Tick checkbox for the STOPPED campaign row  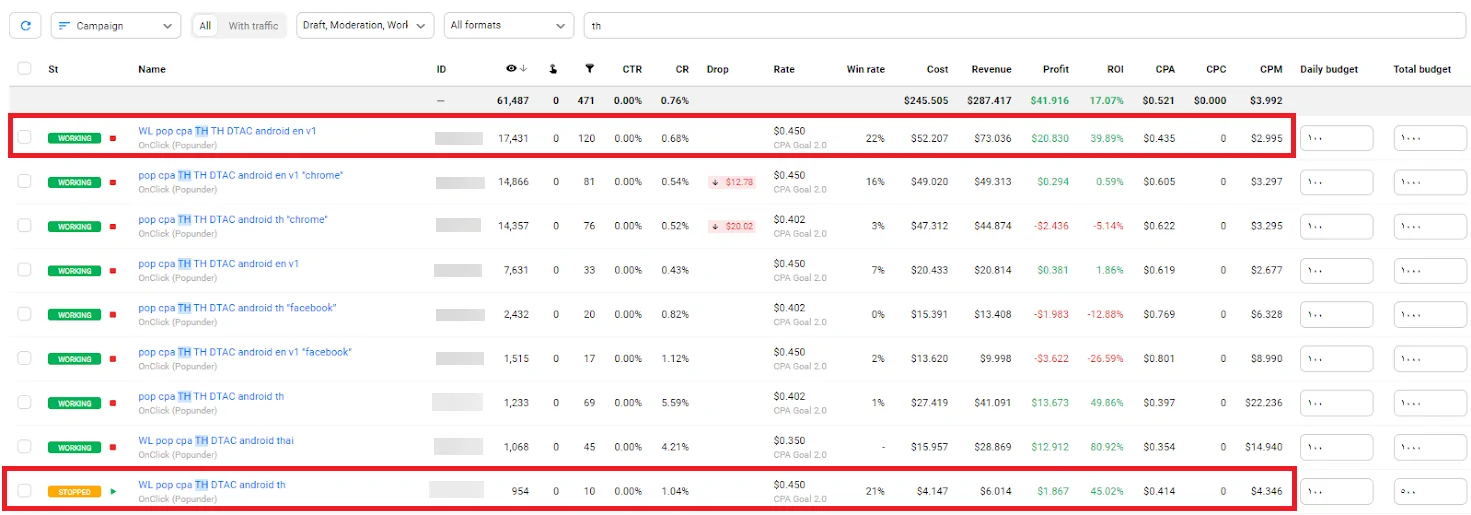[x=25, y=491]
